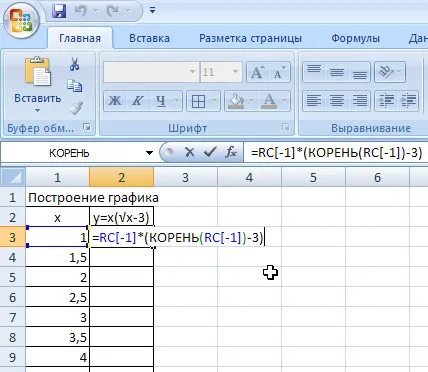The image size is (428, 372).
Task: Redo the last action
Action: (x=113, y=11)
